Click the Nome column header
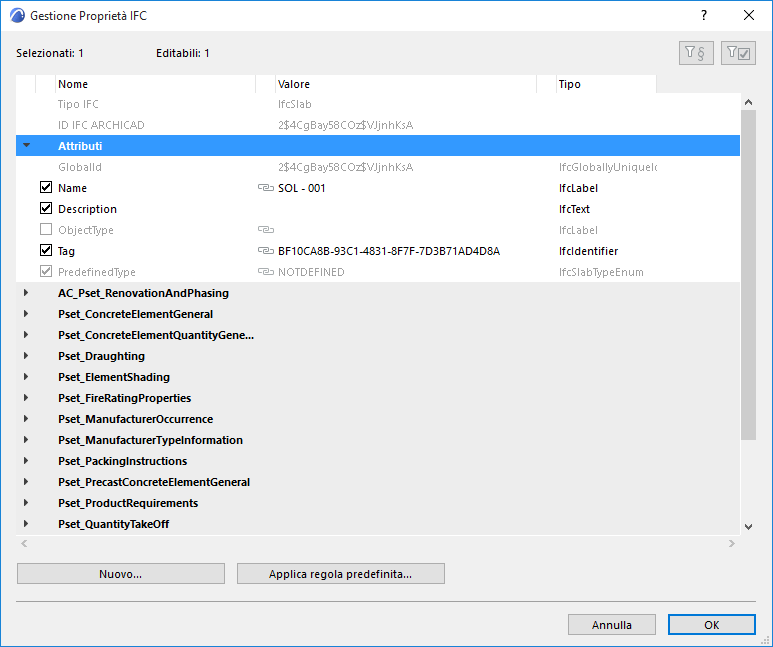This screenshot has height=647, width=773. click(155, 84)
